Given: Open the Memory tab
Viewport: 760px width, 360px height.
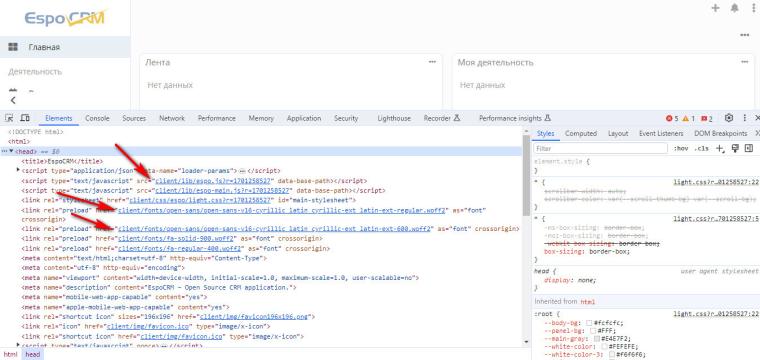Looking at the screenshot, I should pos(261,118).
